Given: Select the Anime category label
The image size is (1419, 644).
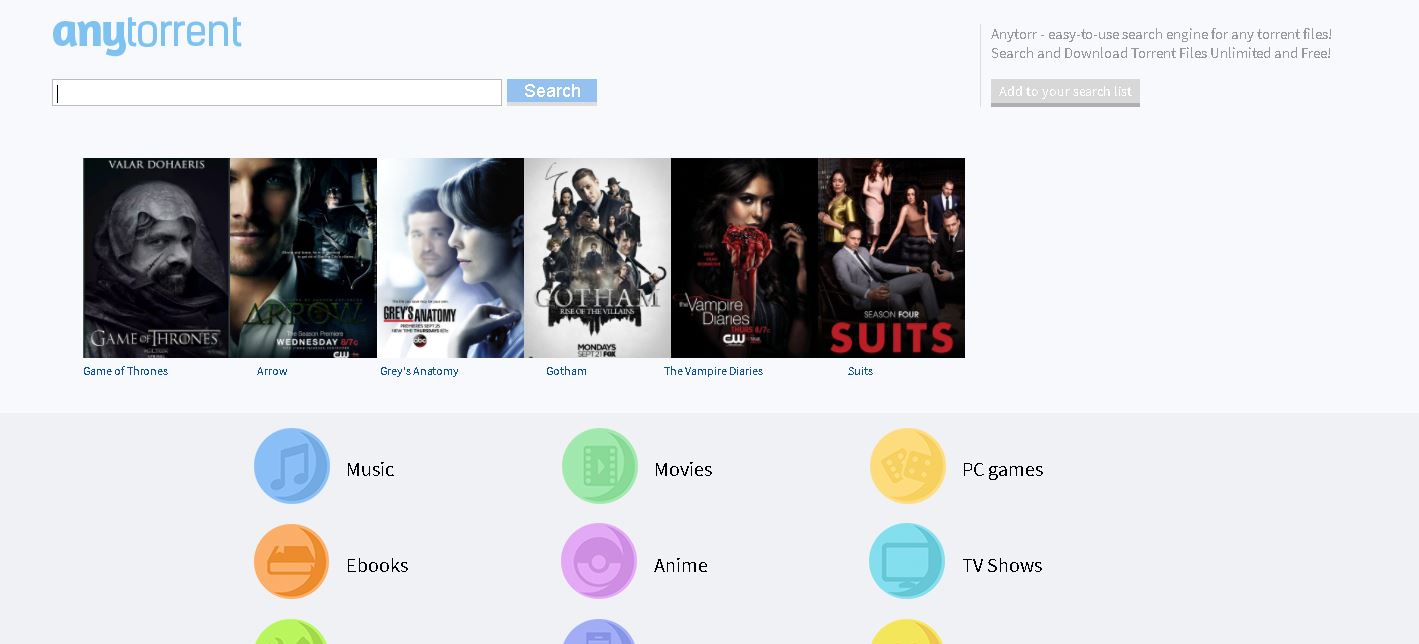Looking at the screenshot, I should coord(680,565).
